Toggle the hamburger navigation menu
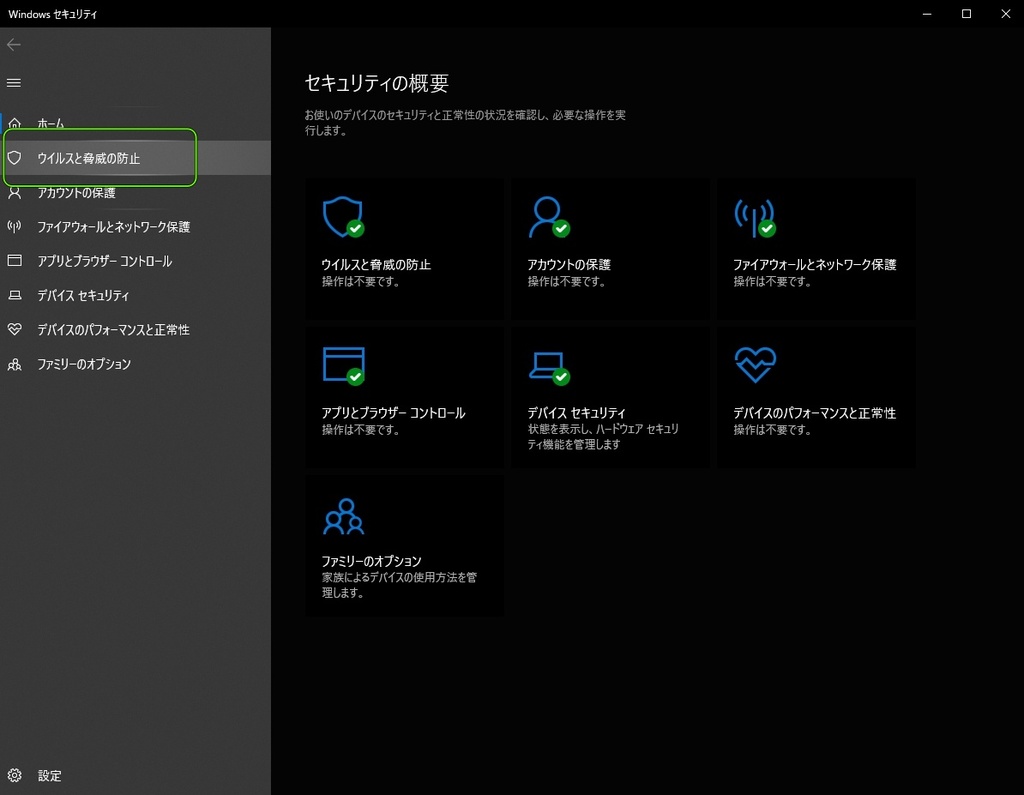 (14, 82)
